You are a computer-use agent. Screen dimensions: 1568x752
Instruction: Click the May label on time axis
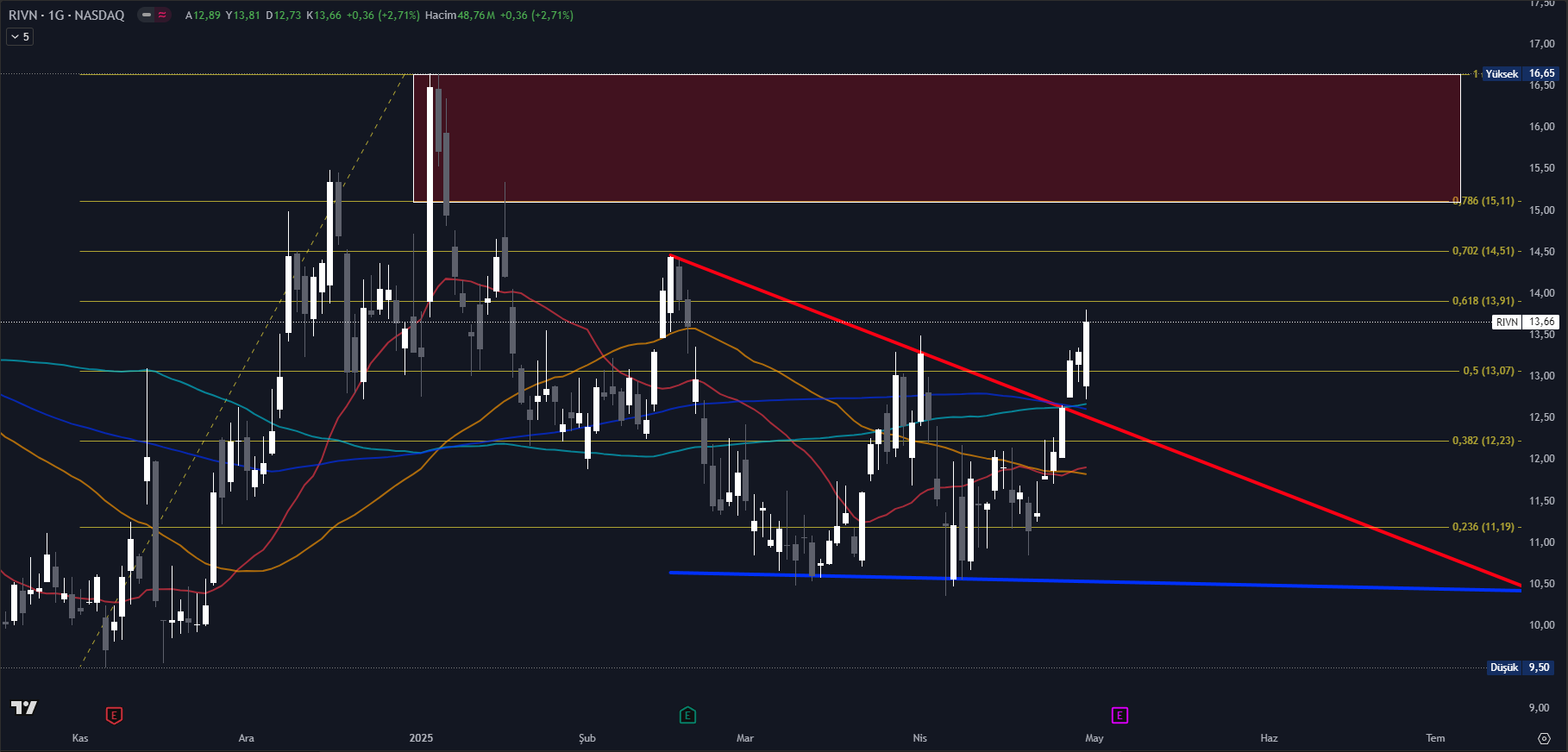1094,738
